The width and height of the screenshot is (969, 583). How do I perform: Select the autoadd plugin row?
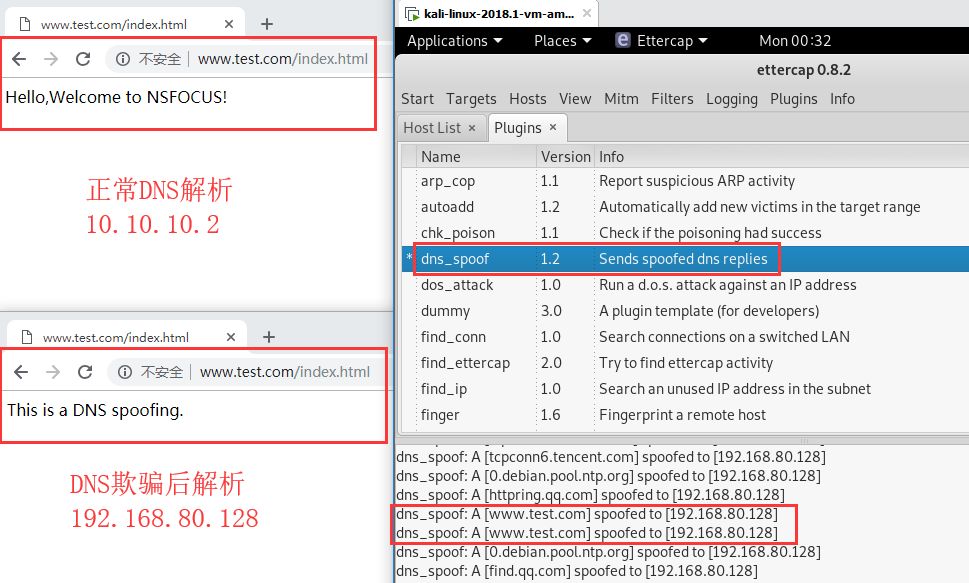[685, 207]
